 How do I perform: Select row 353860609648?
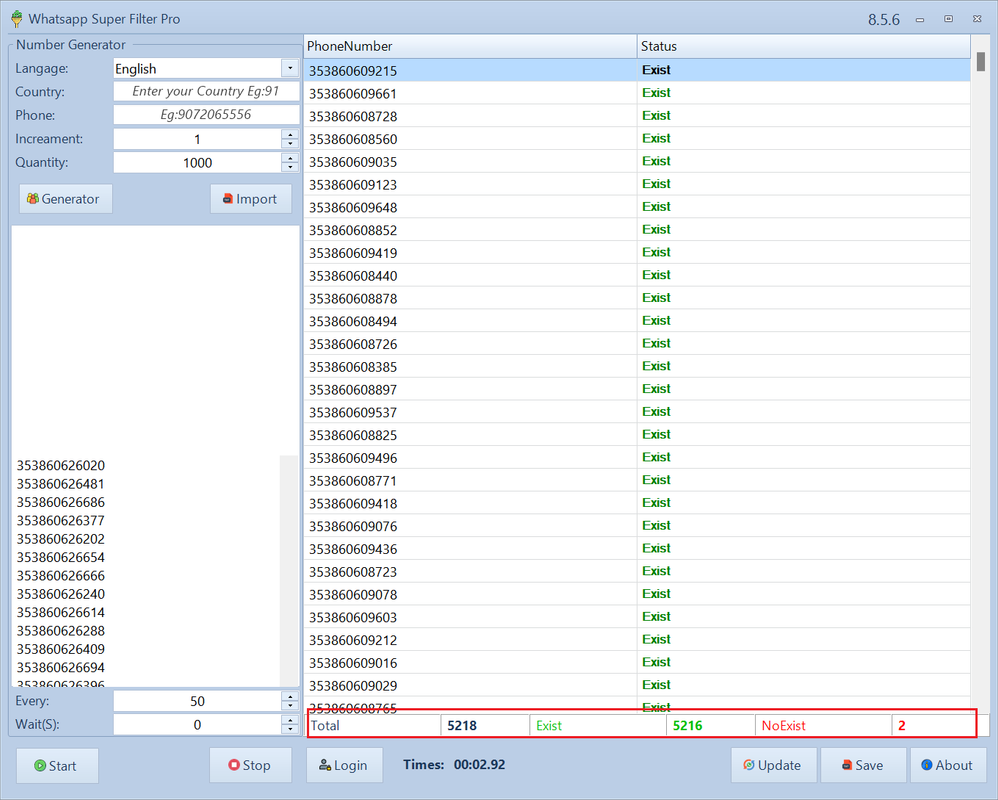click(637, 207)
